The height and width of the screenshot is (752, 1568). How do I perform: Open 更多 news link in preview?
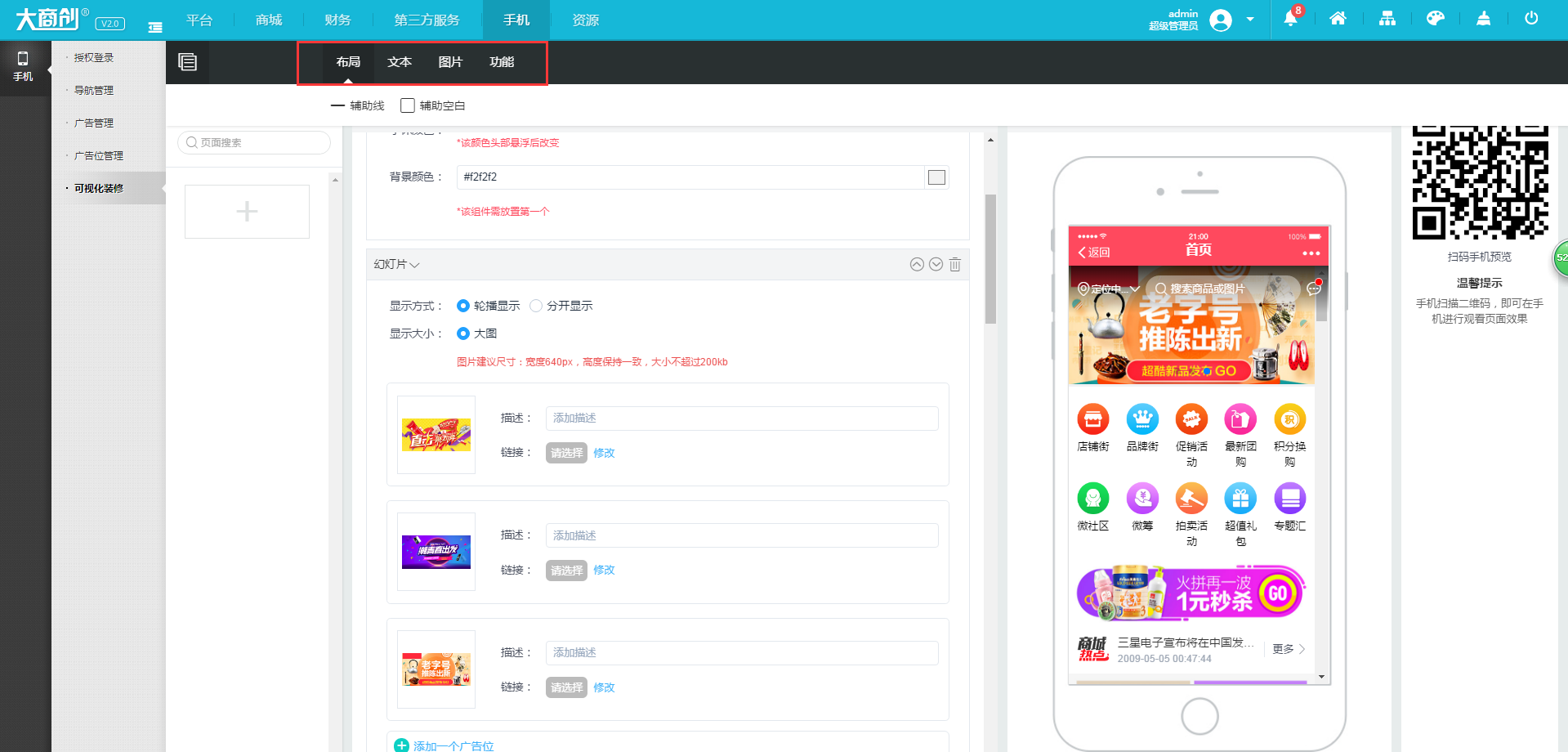[x=1289, y=649]
